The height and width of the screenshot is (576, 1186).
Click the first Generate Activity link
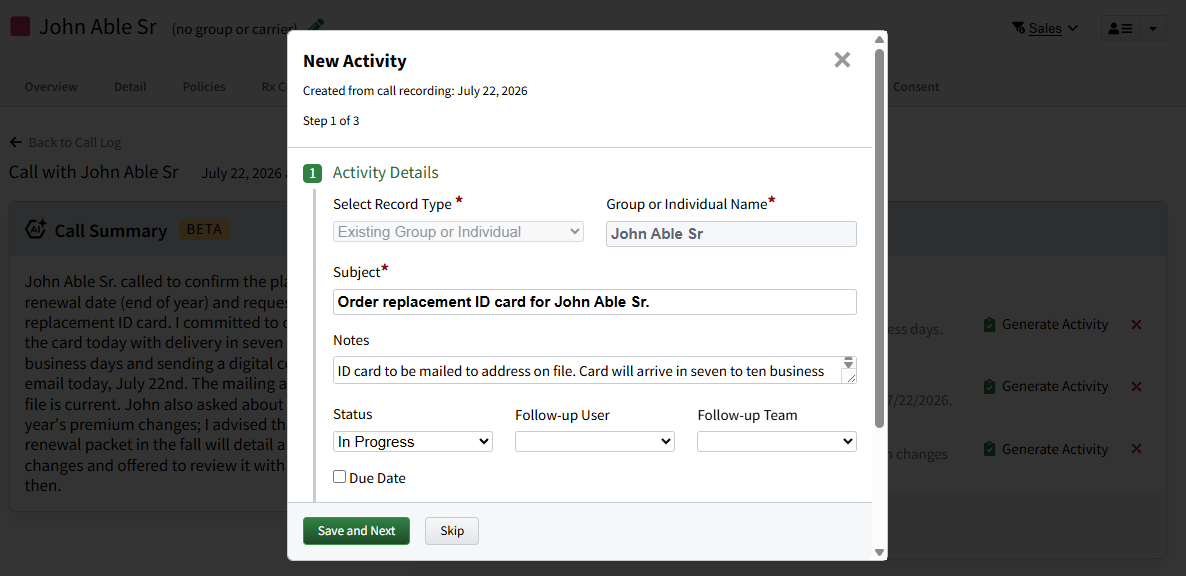click(x=1045, y=324)
